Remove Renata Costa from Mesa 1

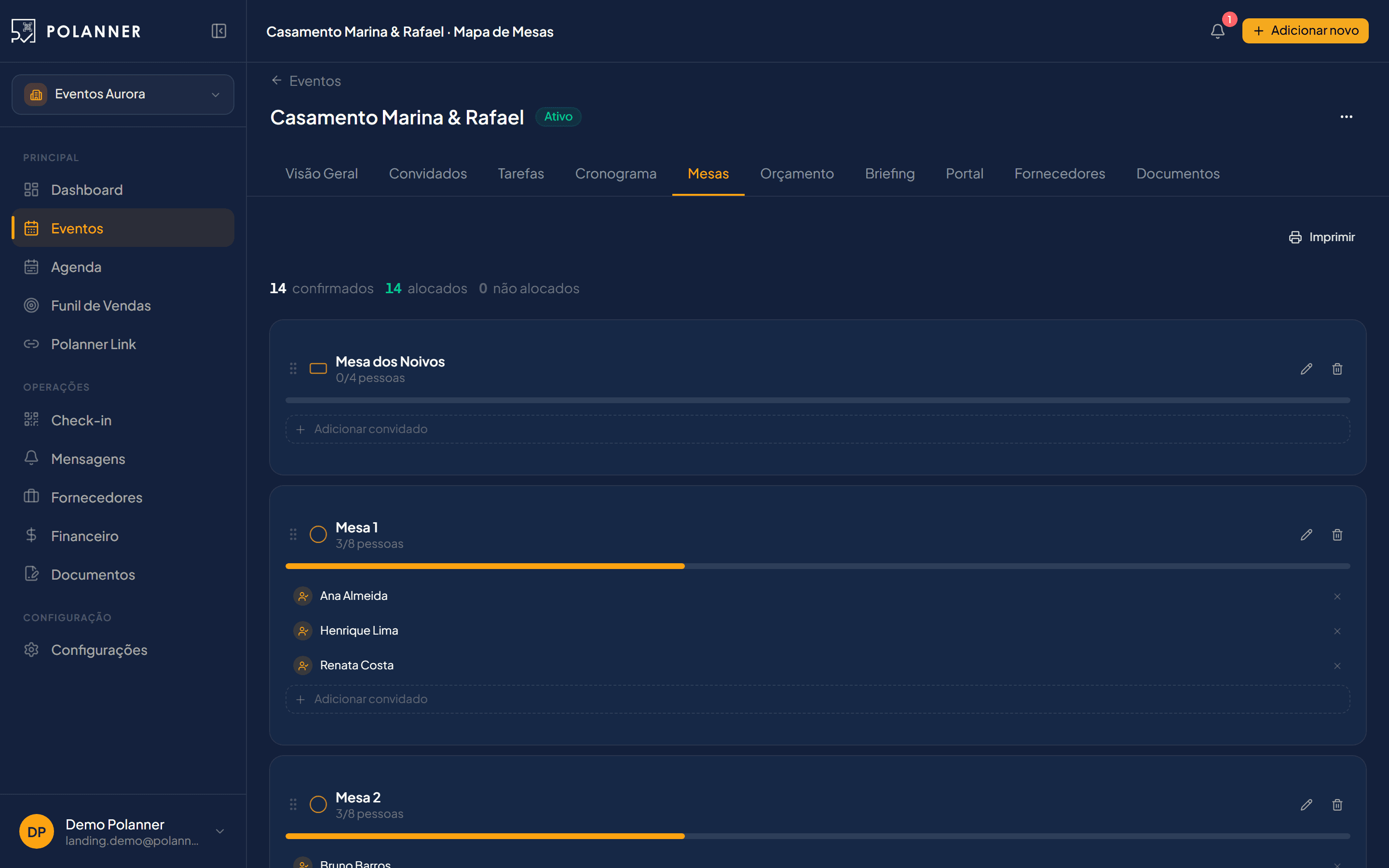click(1337, 666)
